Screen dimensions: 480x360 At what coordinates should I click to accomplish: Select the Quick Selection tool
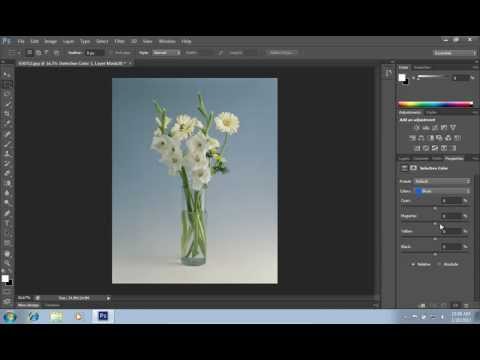(7, 104)
